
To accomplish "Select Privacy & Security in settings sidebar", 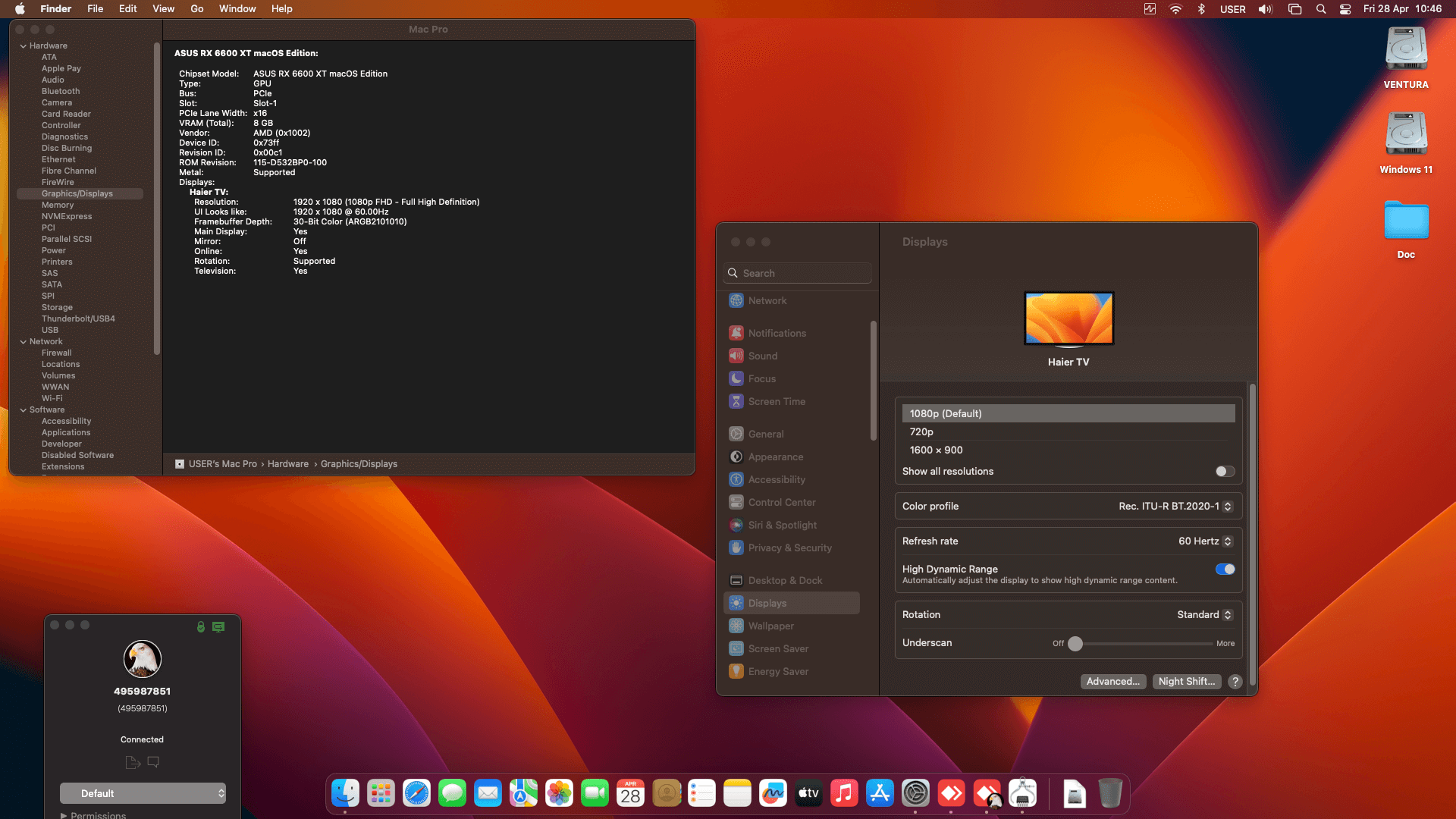I will click(791, 548).
